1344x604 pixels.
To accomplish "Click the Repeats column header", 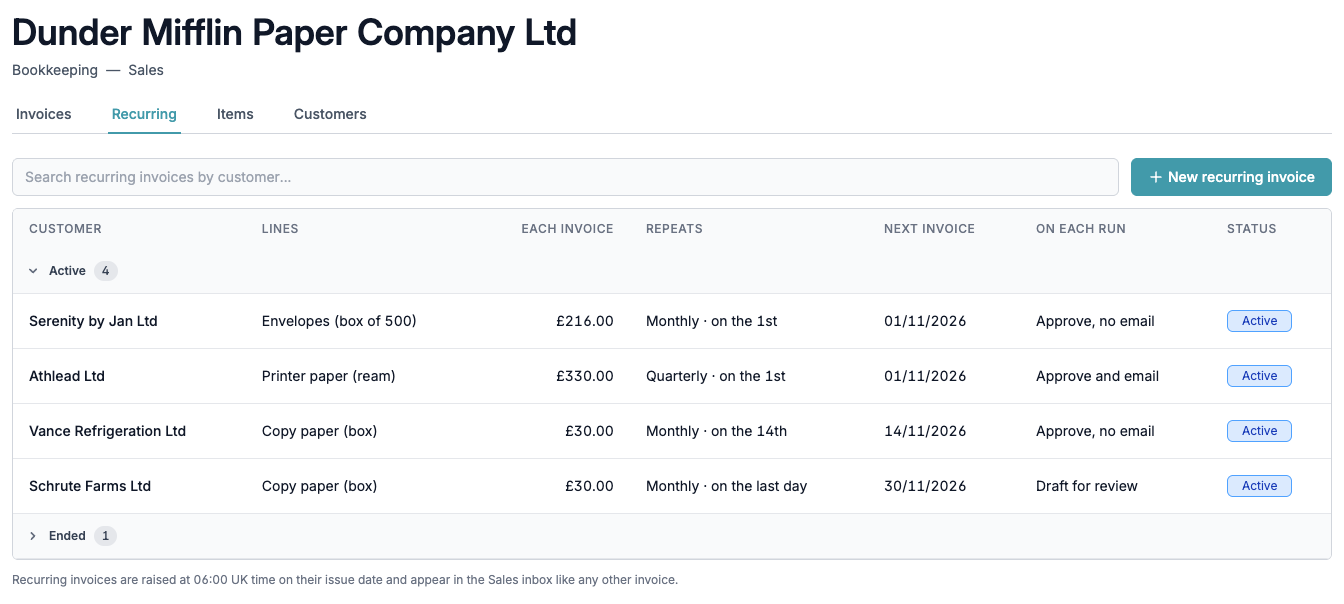I will coord(674,229).
